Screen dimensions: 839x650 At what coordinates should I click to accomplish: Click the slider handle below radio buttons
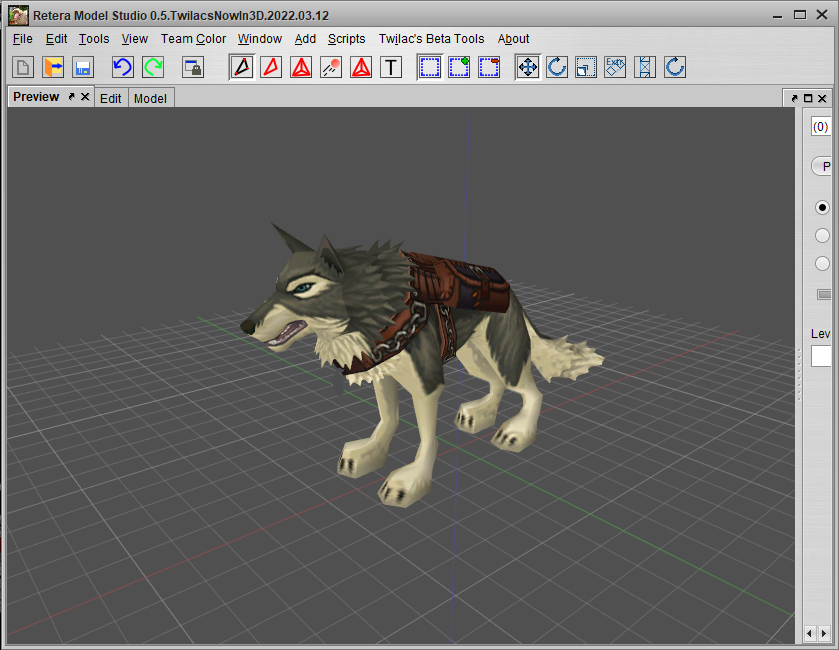pyautogui.click(x=825, y=294)
